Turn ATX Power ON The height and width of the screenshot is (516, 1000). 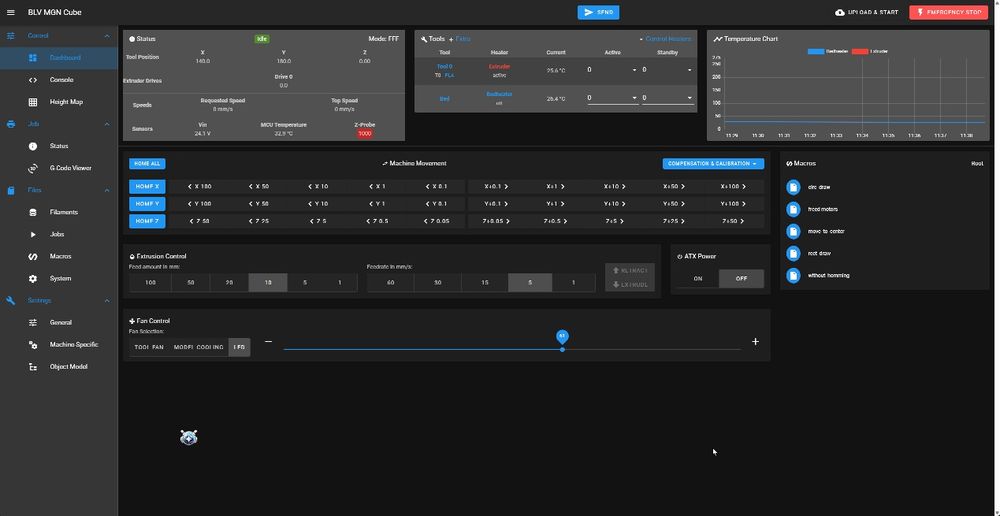tap(698, 279)
